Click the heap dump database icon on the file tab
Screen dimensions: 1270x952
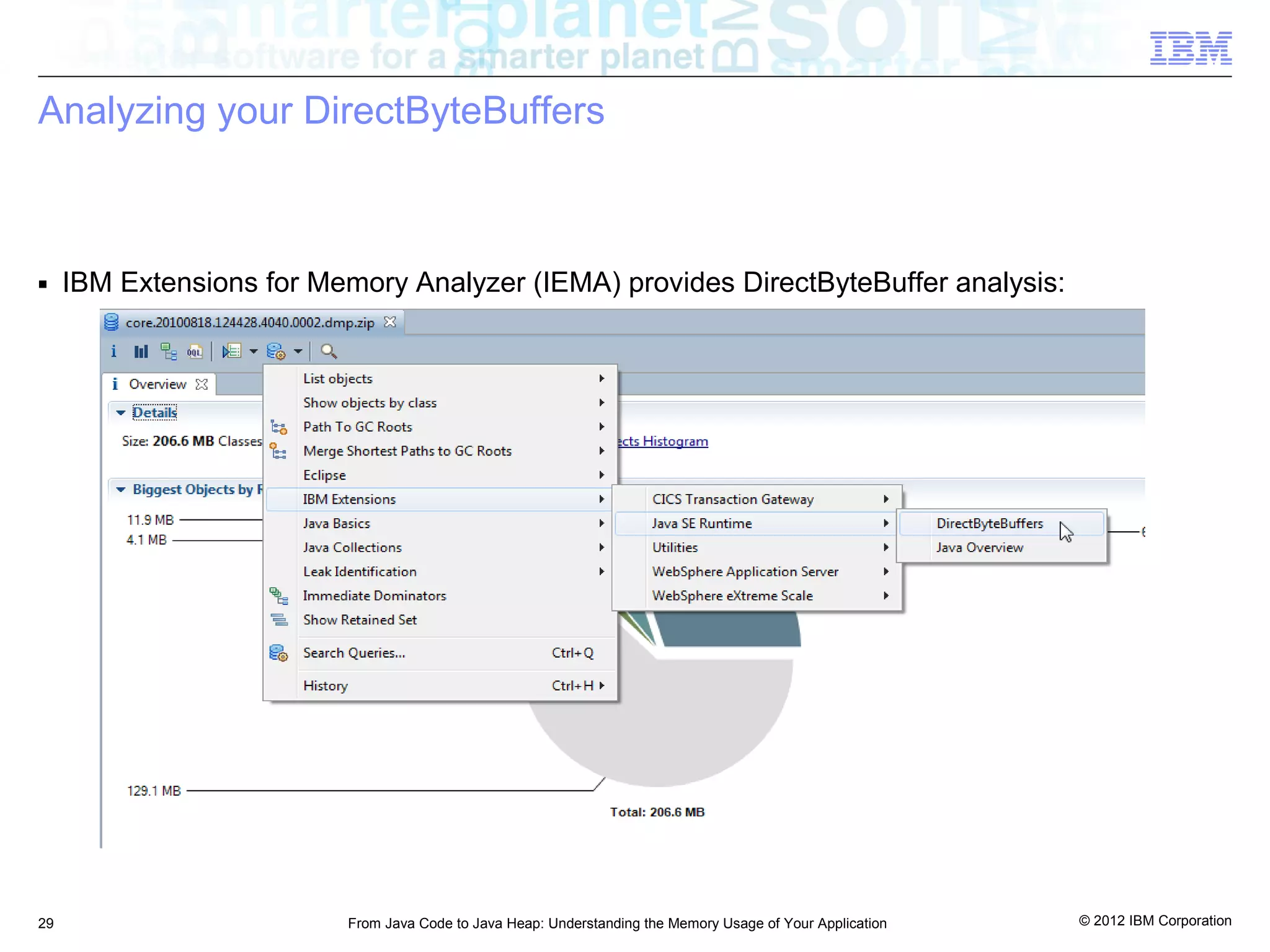pos(112,322)
